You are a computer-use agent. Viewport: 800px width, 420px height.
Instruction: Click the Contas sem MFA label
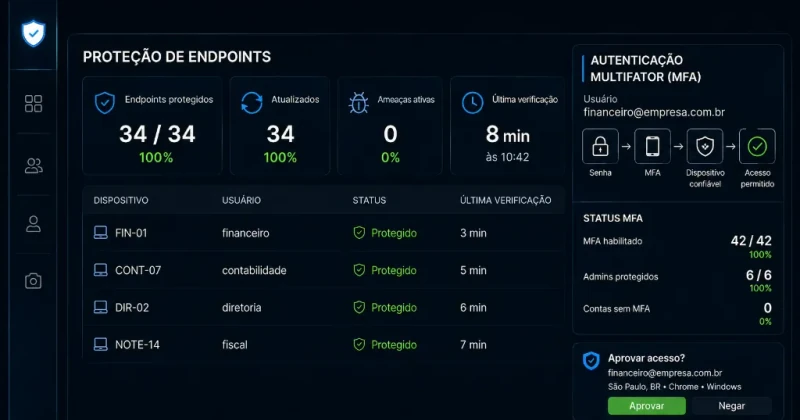click(x=616, y=309)
